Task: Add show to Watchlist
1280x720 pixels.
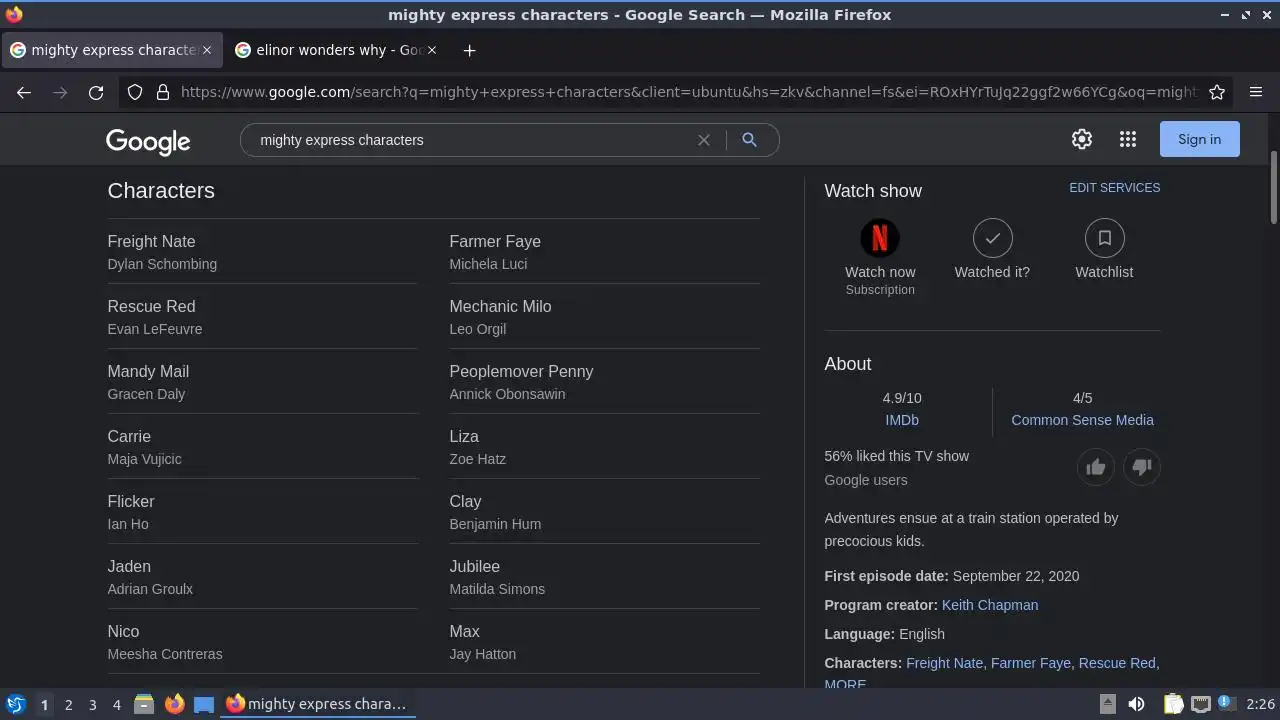Action: pyautogui.click(x=1104, y=238)
